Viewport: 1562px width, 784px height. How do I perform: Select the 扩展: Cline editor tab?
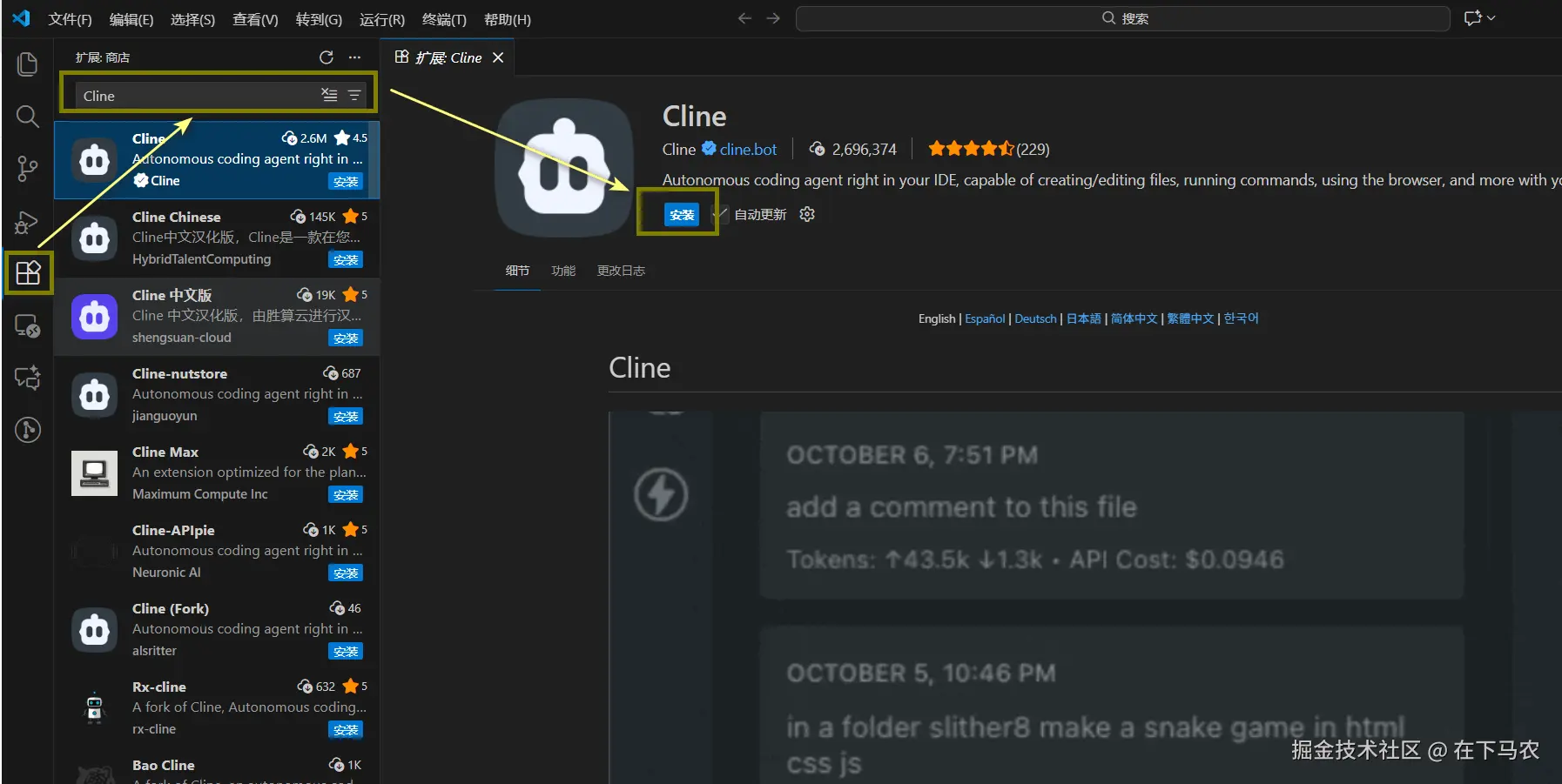(448, 57)
